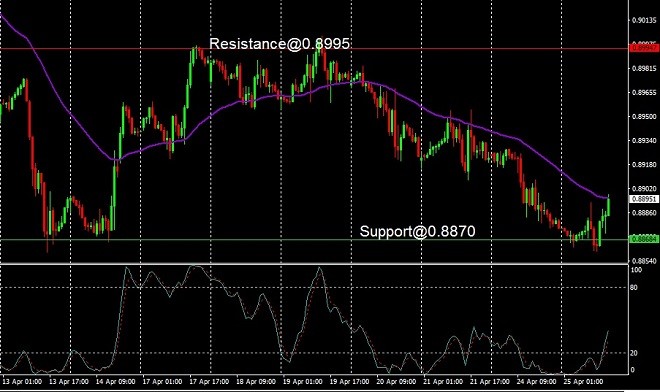
Task: Click the 0.90135 price axis label
Action: [x=644, y=20]
